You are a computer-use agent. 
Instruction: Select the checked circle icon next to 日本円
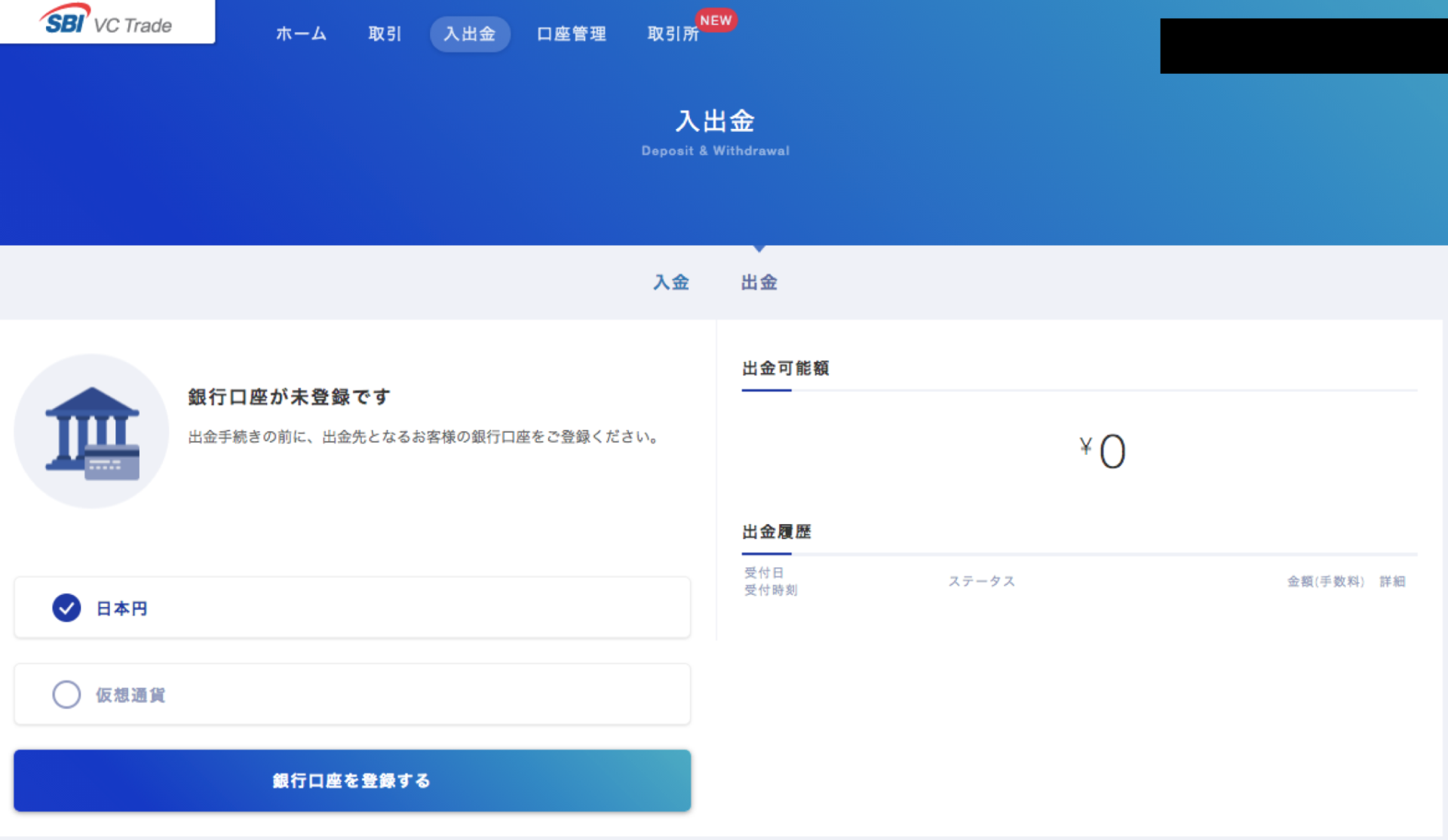(x=66, y=608)
